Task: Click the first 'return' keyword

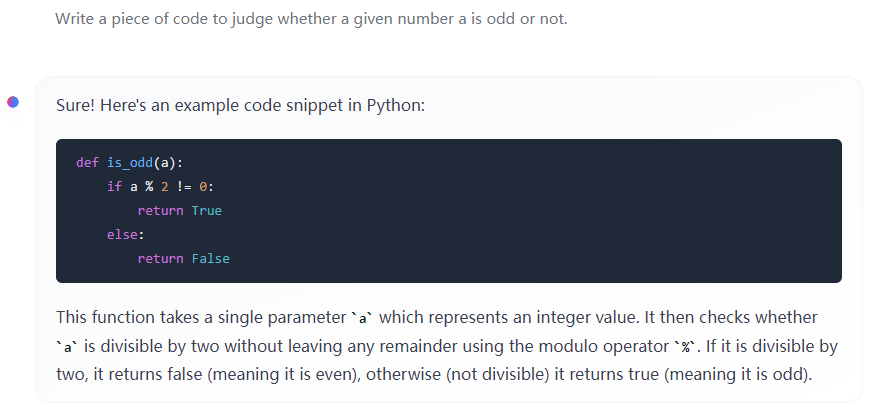Action: [x=161, y=211]
